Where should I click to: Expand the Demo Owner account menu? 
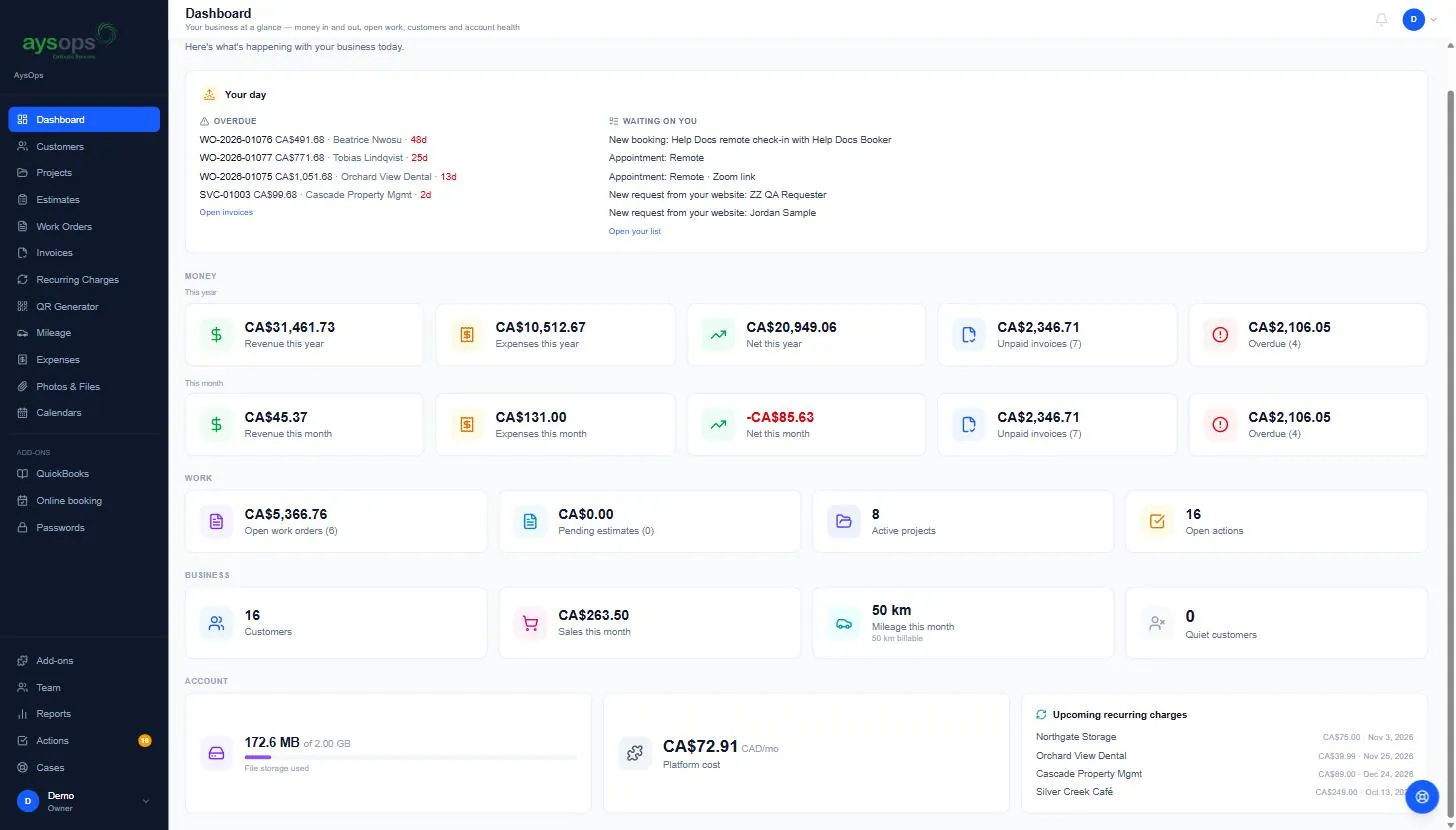[84, 801]
